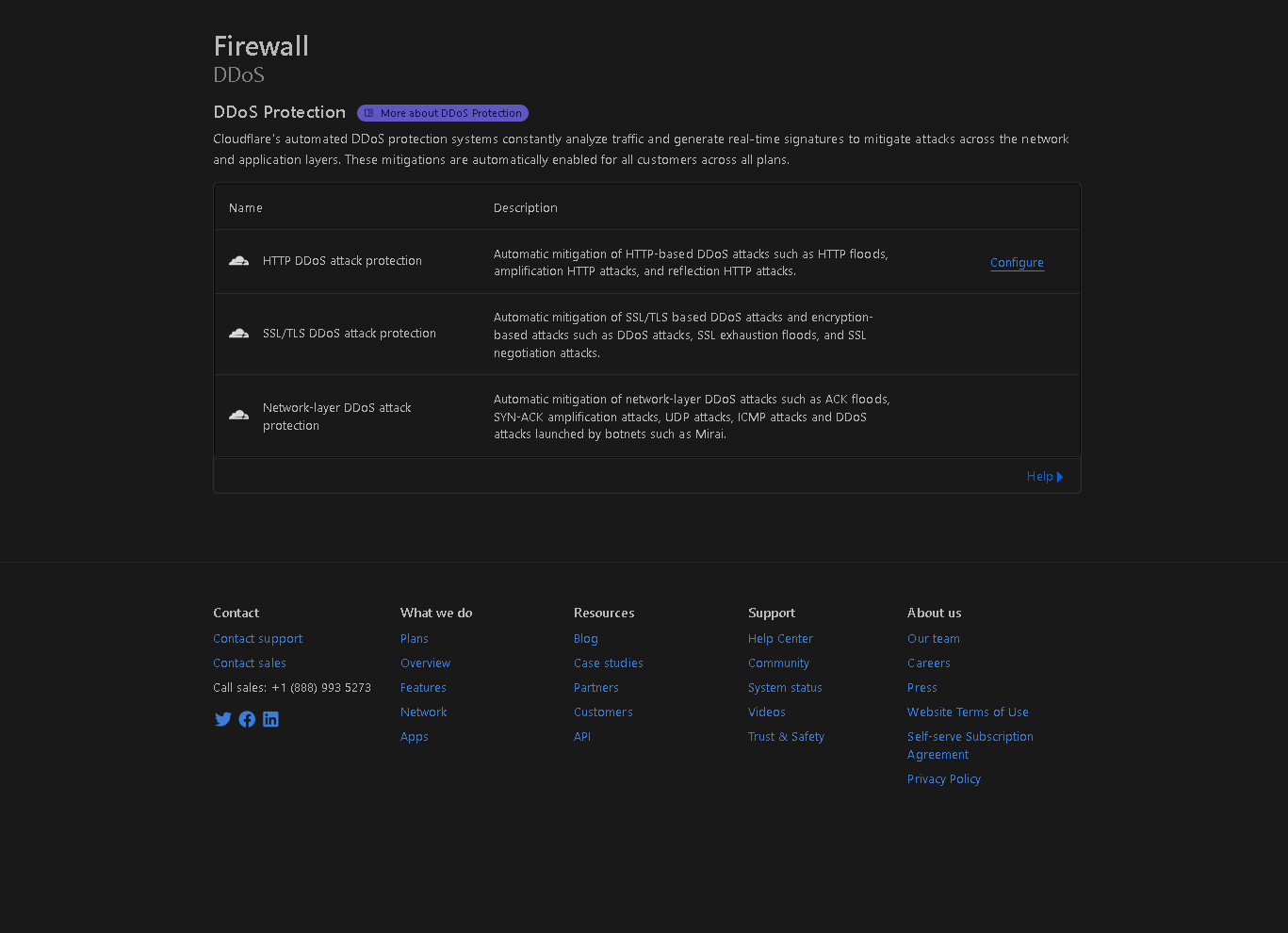1288x933 pixels.
Task: Click book icon in More about DDoS Protection badge
Action: click(x=369, y=113)
